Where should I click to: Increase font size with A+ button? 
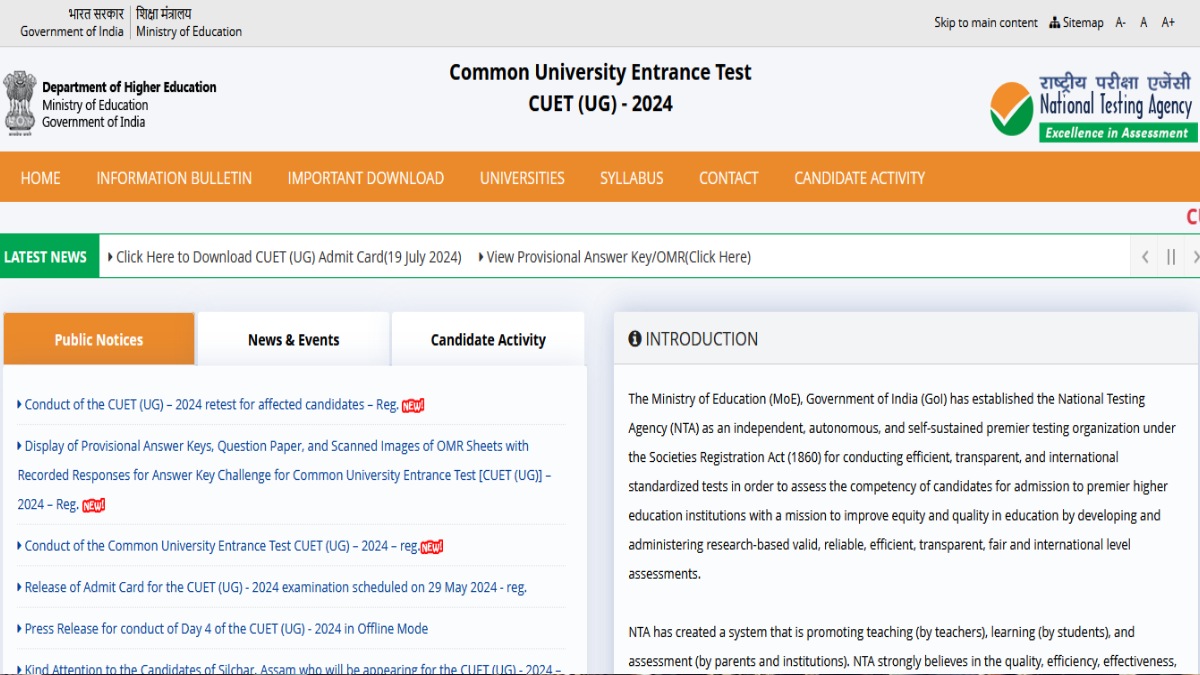point(1167,23)
